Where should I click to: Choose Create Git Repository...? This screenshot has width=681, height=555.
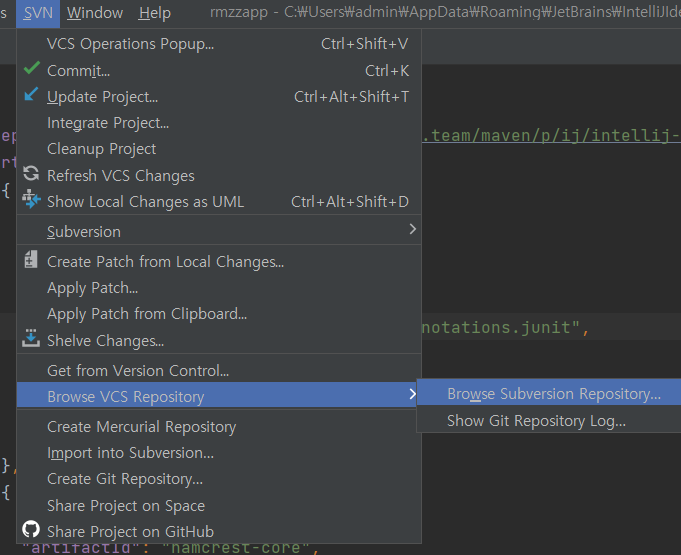[219, 479]
